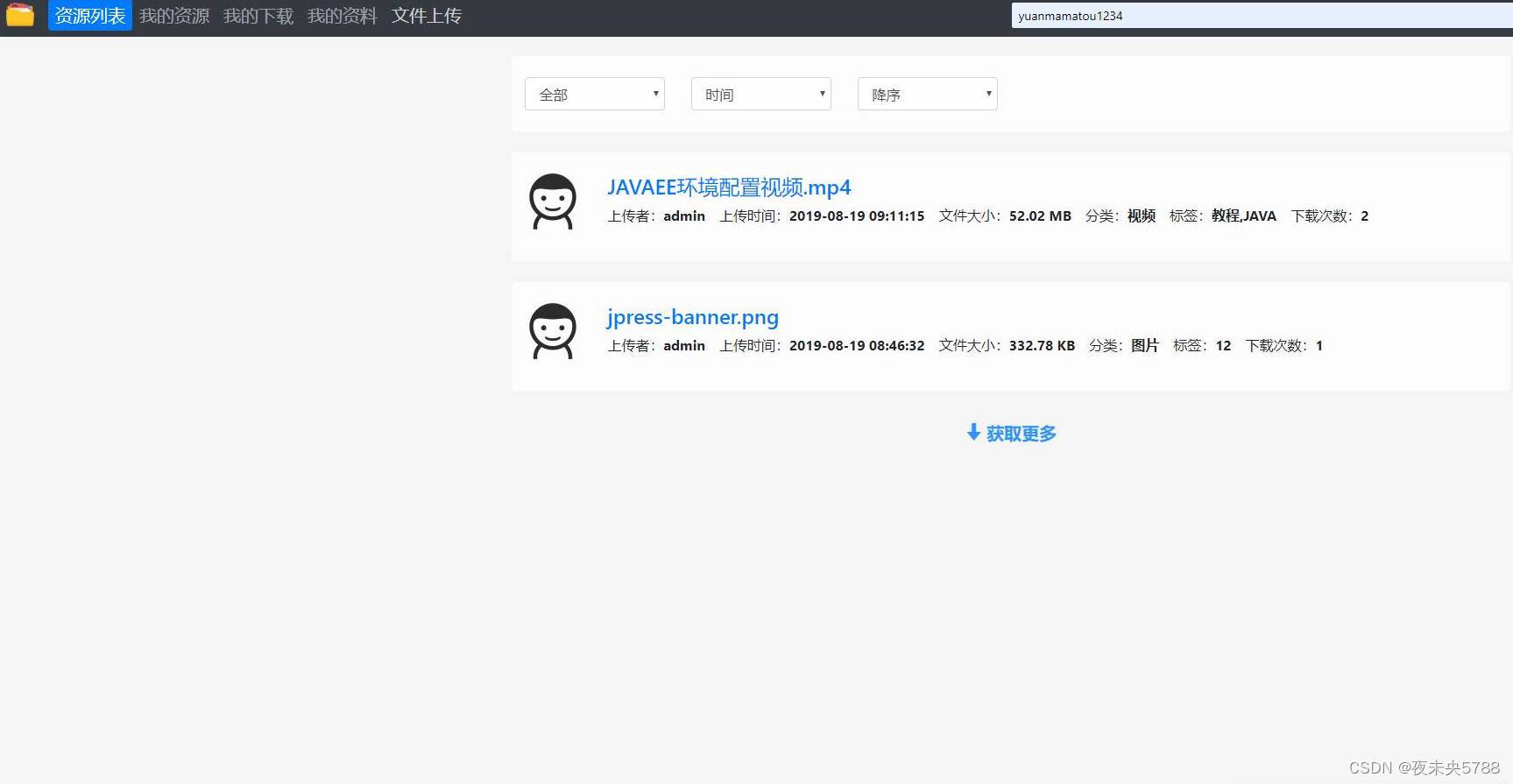This screenshot has width=1513, height=784.
Task: Select the 文件上传 tab
Action: (x=427, y=16)
